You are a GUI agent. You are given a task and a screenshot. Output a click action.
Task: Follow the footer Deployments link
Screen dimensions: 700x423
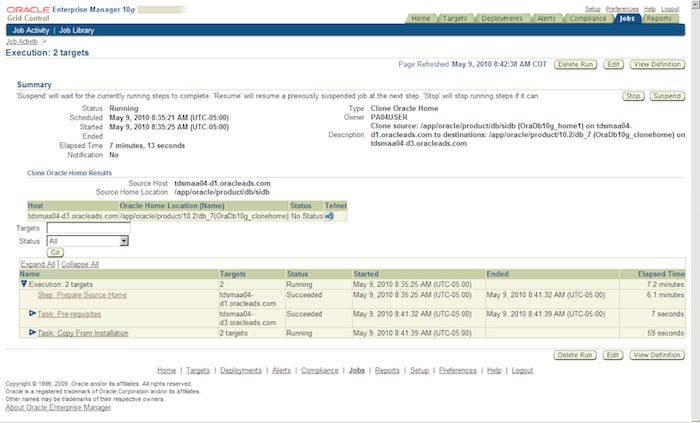click(x=241, y=370)
